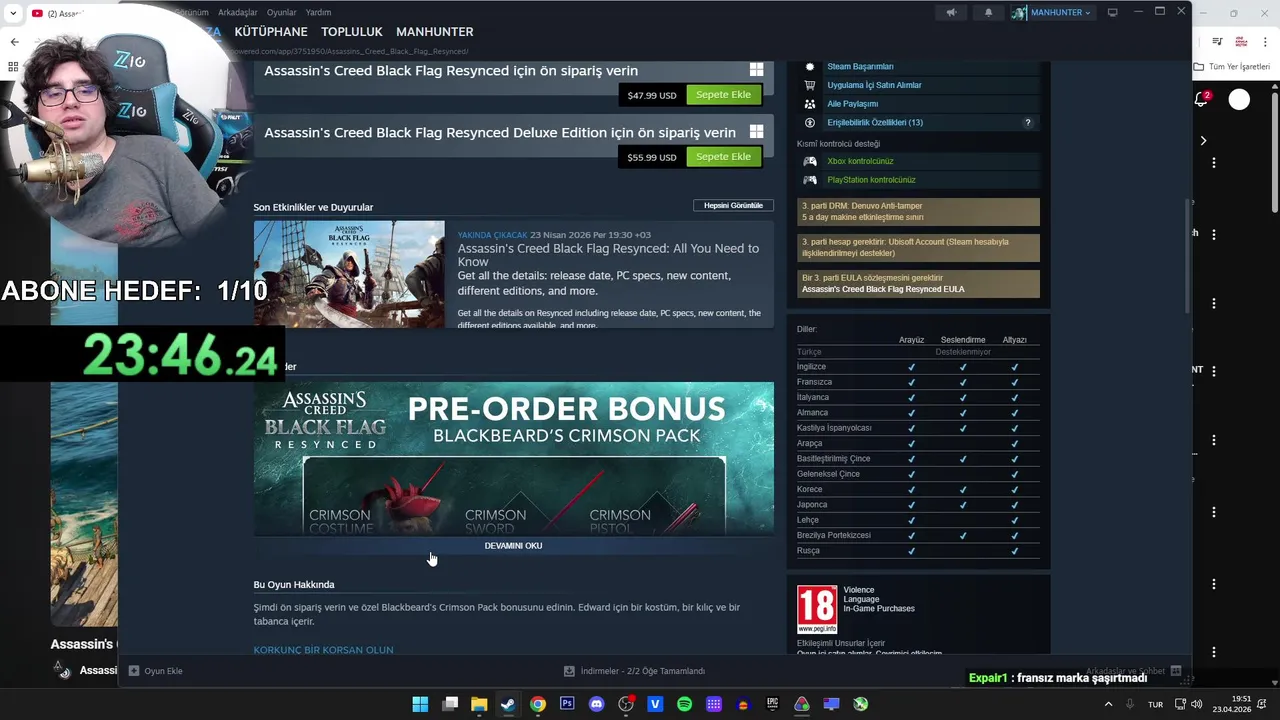Open Chrome media control icon

1217,41
